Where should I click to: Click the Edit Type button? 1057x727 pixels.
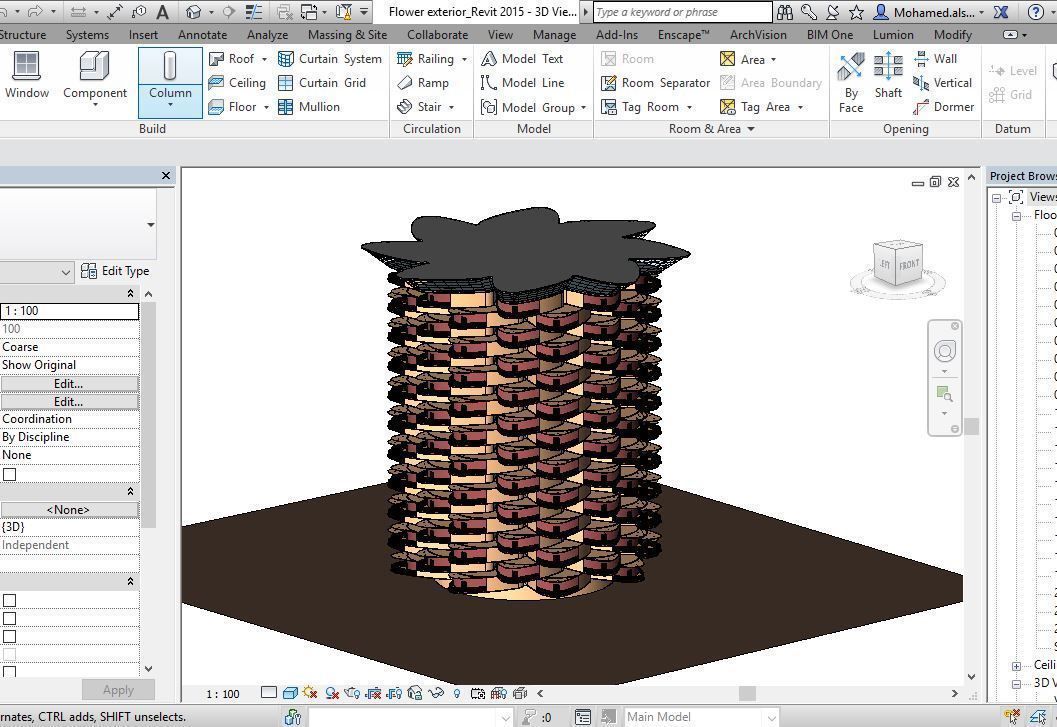point(115,271)
